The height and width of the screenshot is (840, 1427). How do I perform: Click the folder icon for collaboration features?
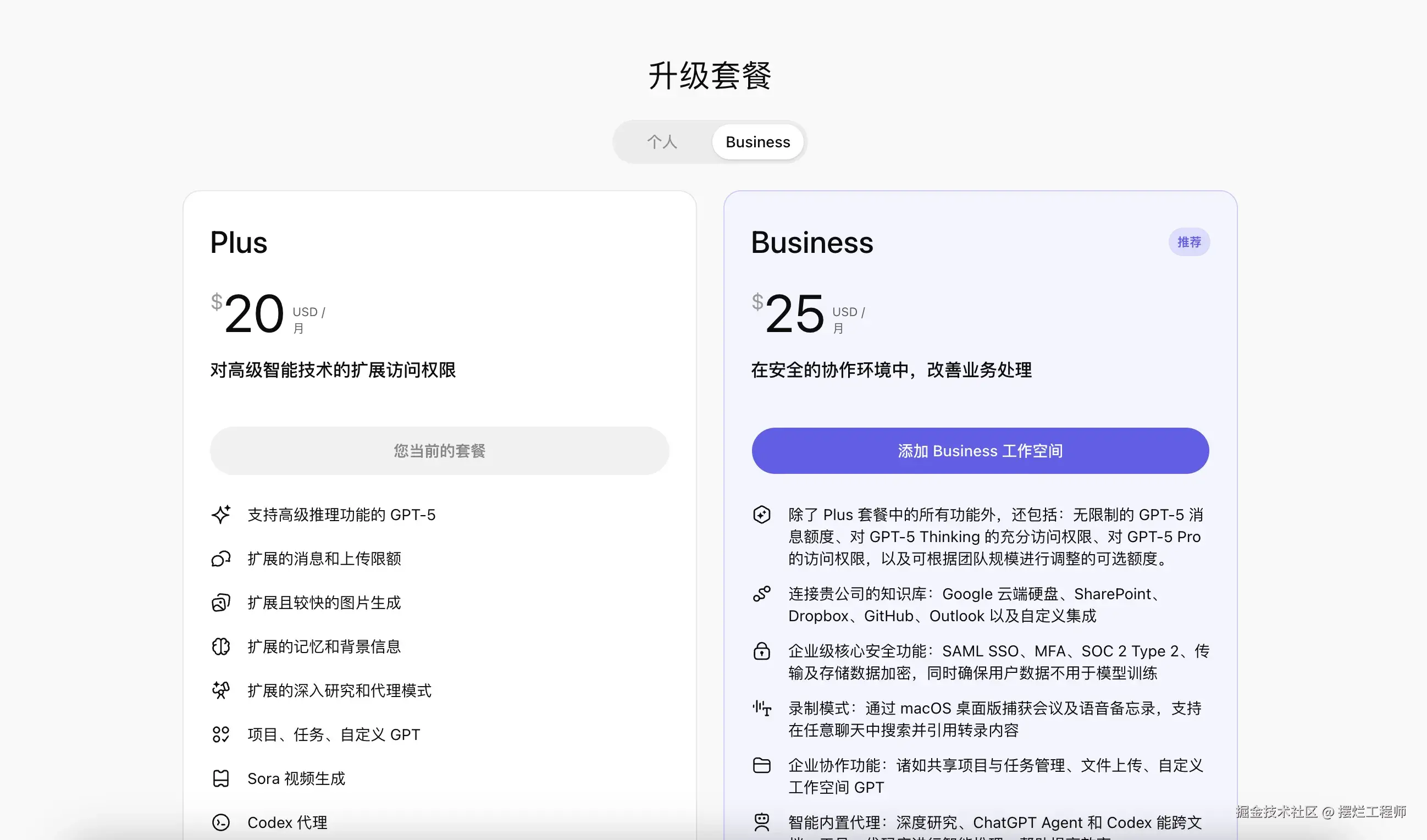pos(762,765)
